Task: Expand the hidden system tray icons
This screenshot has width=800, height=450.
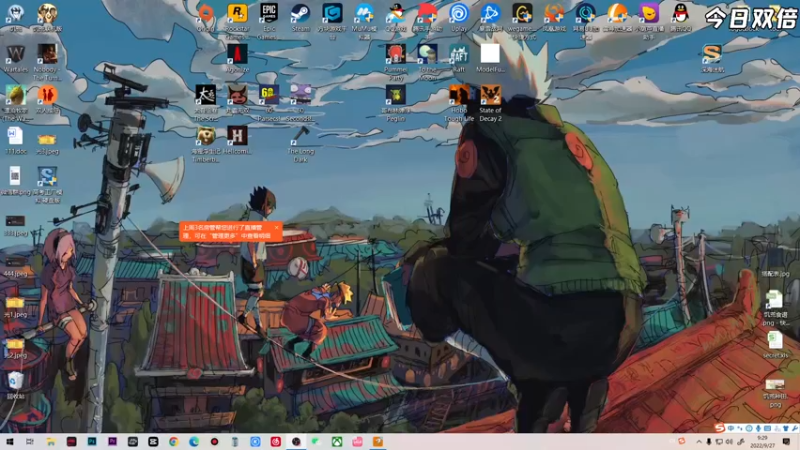Action: click(x=698, y=442)
